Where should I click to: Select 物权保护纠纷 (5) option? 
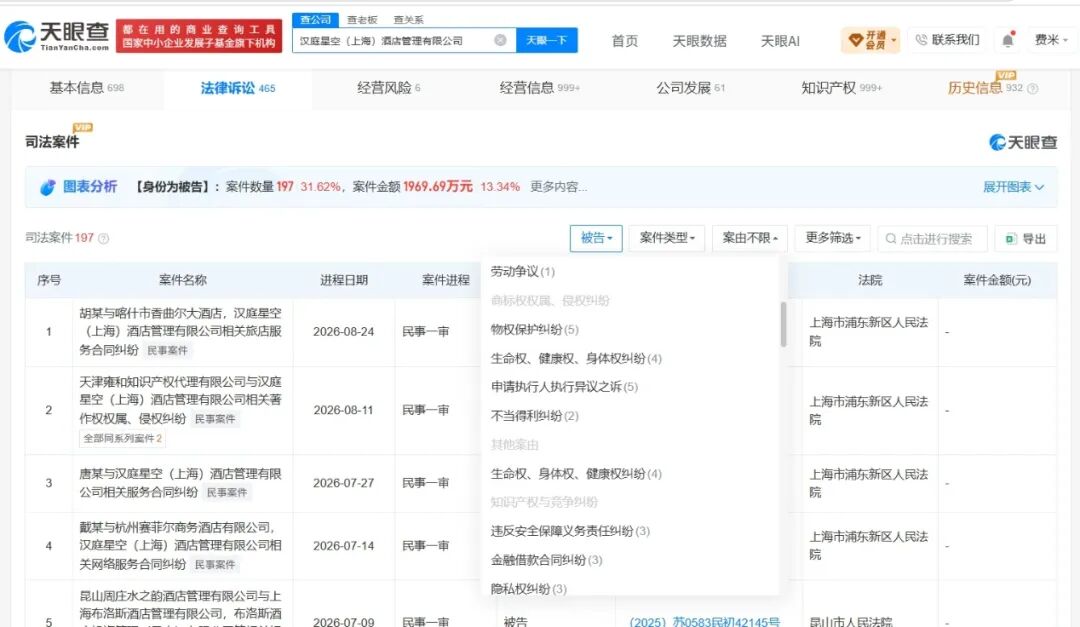click(534, 329)
